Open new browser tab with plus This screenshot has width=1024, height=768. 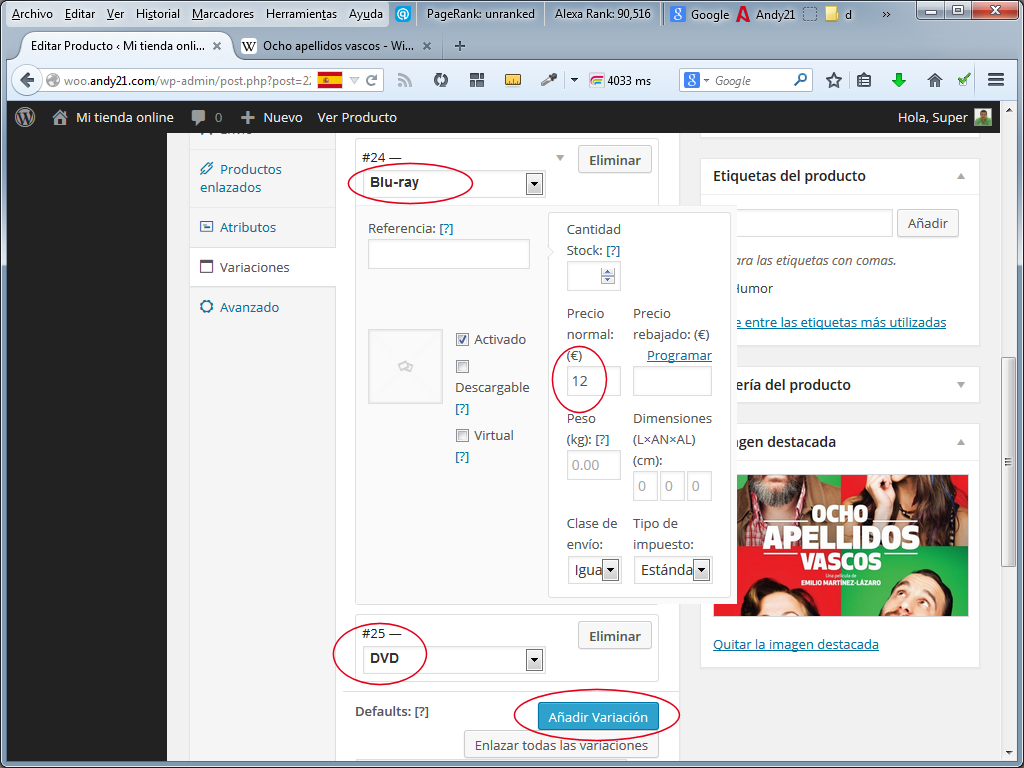tap(460, 46)
